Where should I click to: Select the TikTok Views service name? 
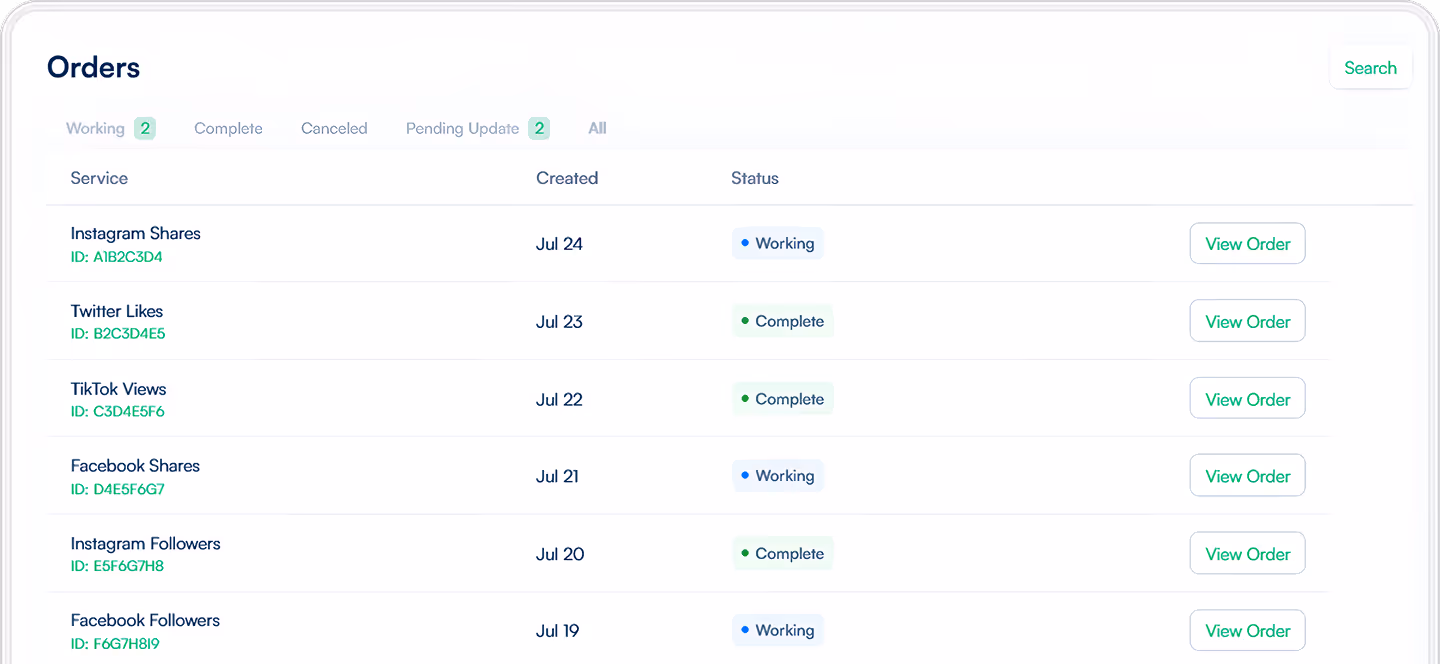tap(118, 389)
